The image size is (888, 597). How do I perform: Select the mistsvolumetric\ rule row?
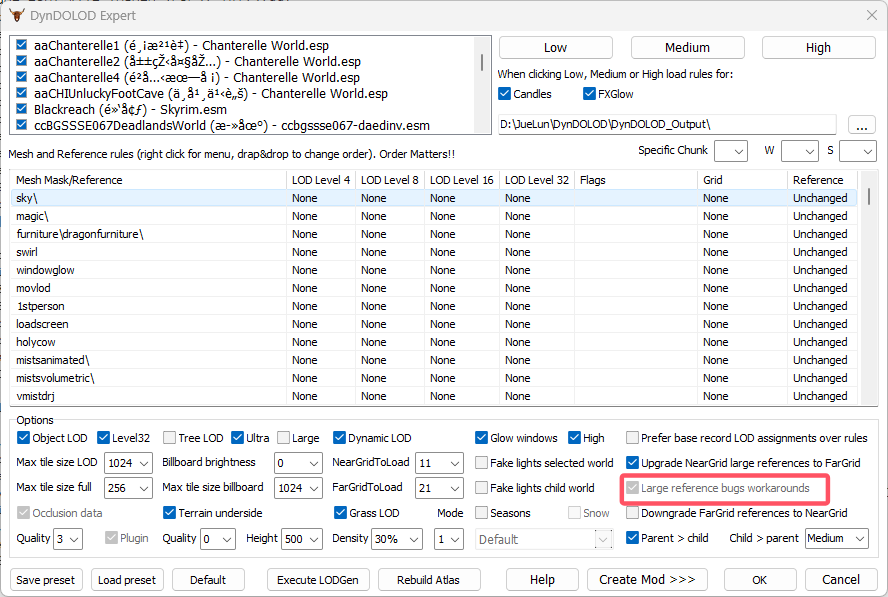click(434, 378)
